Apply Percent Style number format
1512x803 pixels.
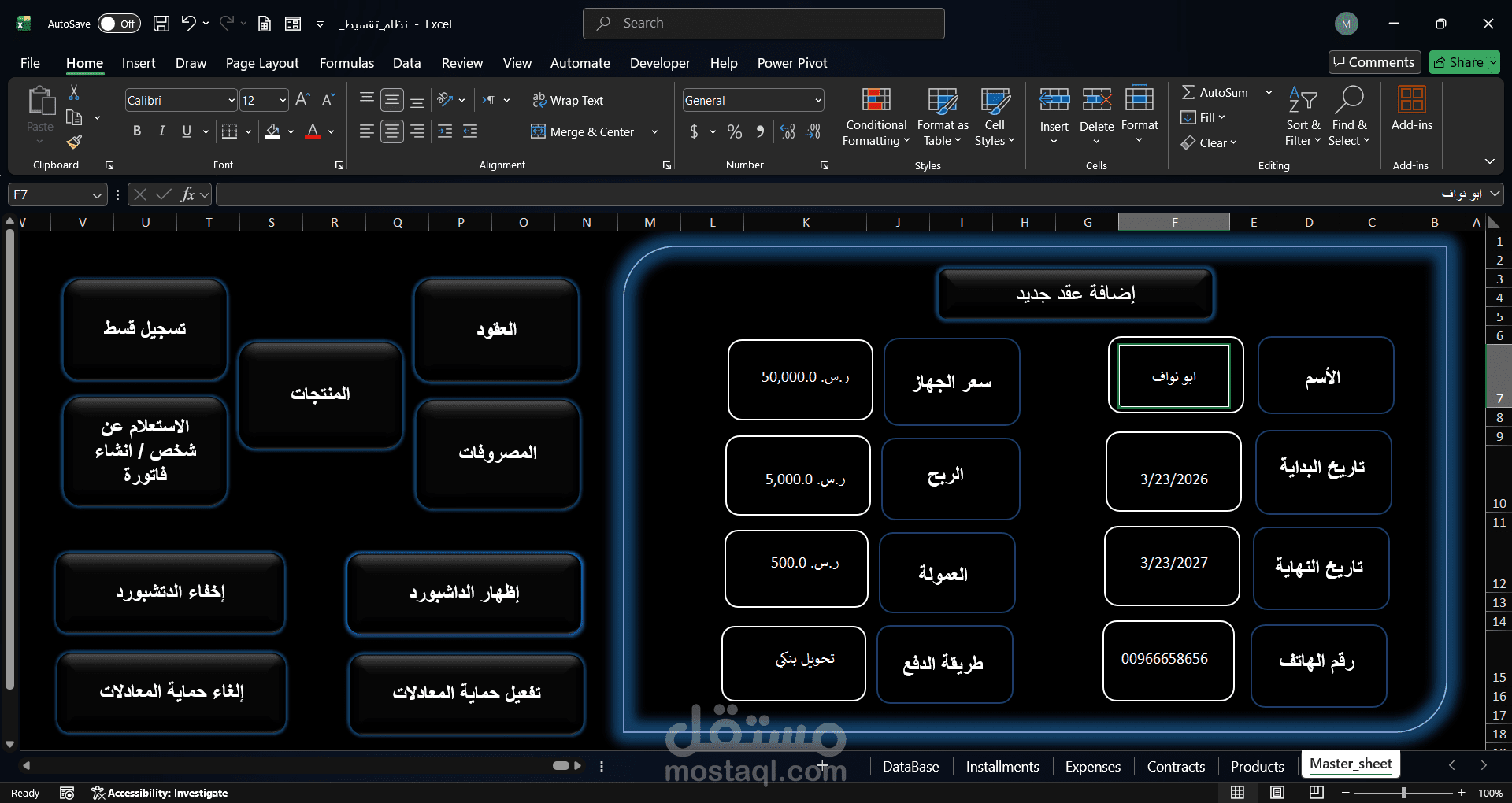[x=735, y=131]
